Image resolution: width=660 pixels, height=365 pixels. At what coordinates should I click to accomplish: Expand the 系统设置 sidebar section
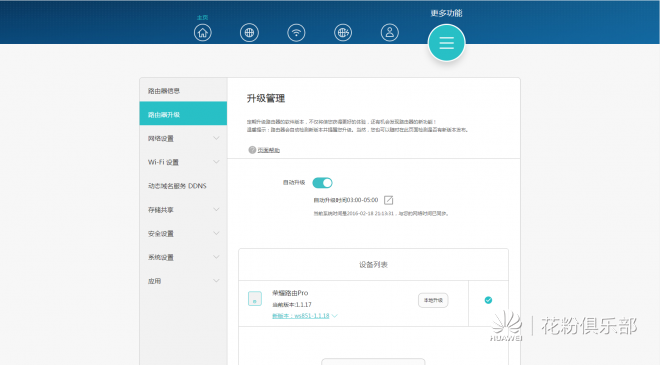pos(183,257)
